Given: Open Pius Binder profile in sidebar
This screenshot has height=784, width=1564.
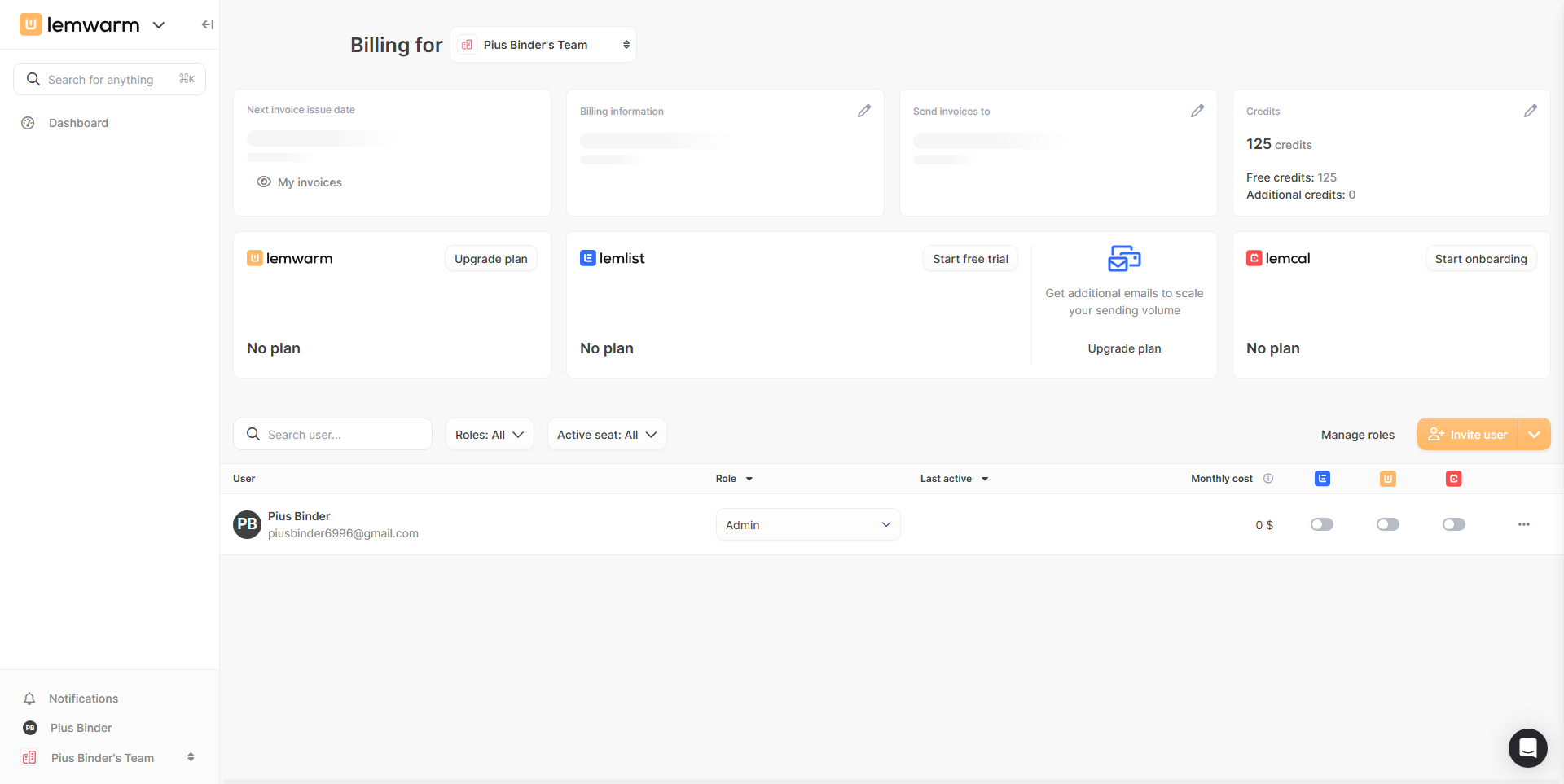Looking at the screenshot, I should click(x=81, y=728).
